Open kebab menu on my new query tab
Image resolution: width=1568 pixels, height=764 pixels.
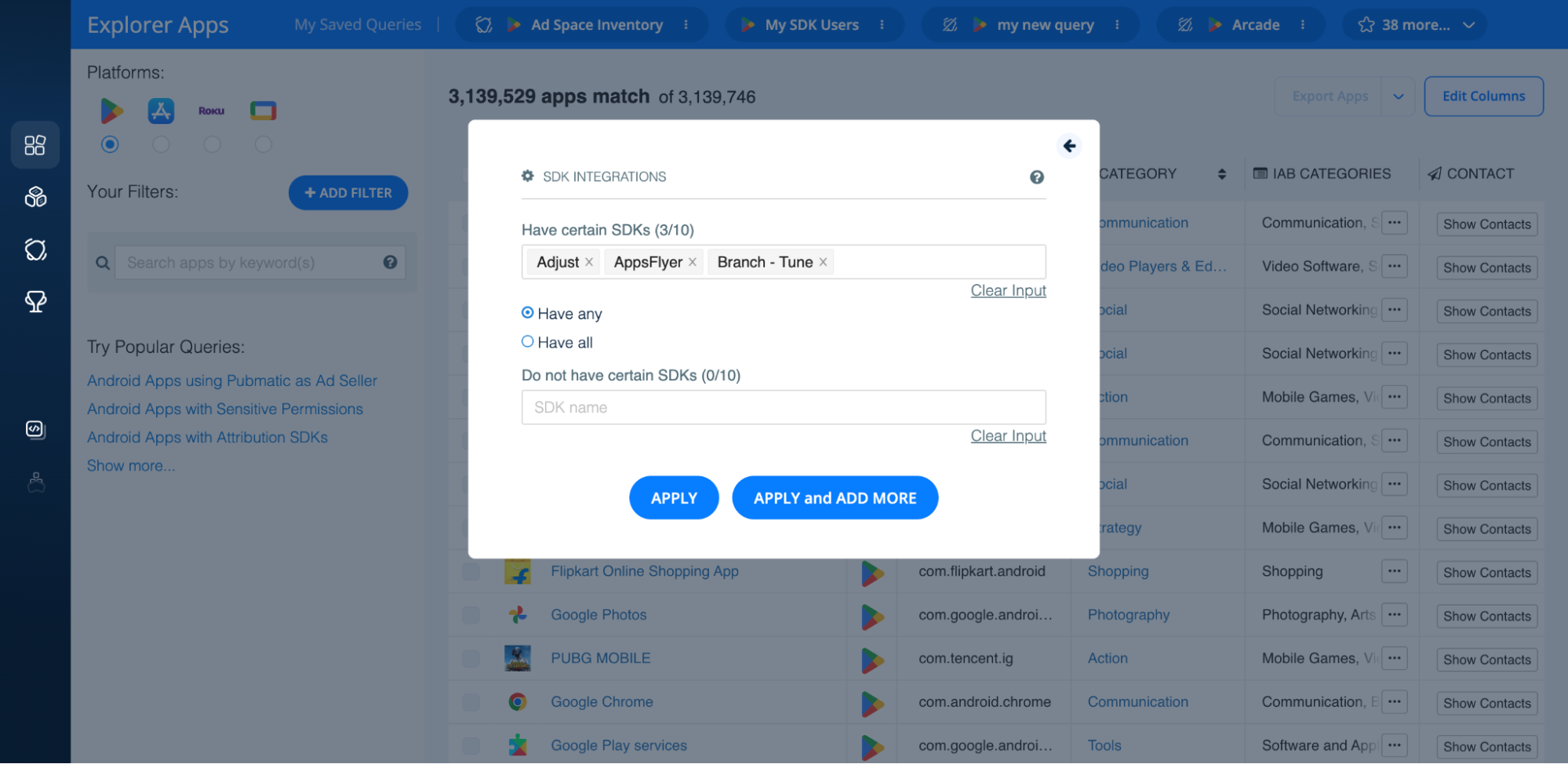[1117, 25]
